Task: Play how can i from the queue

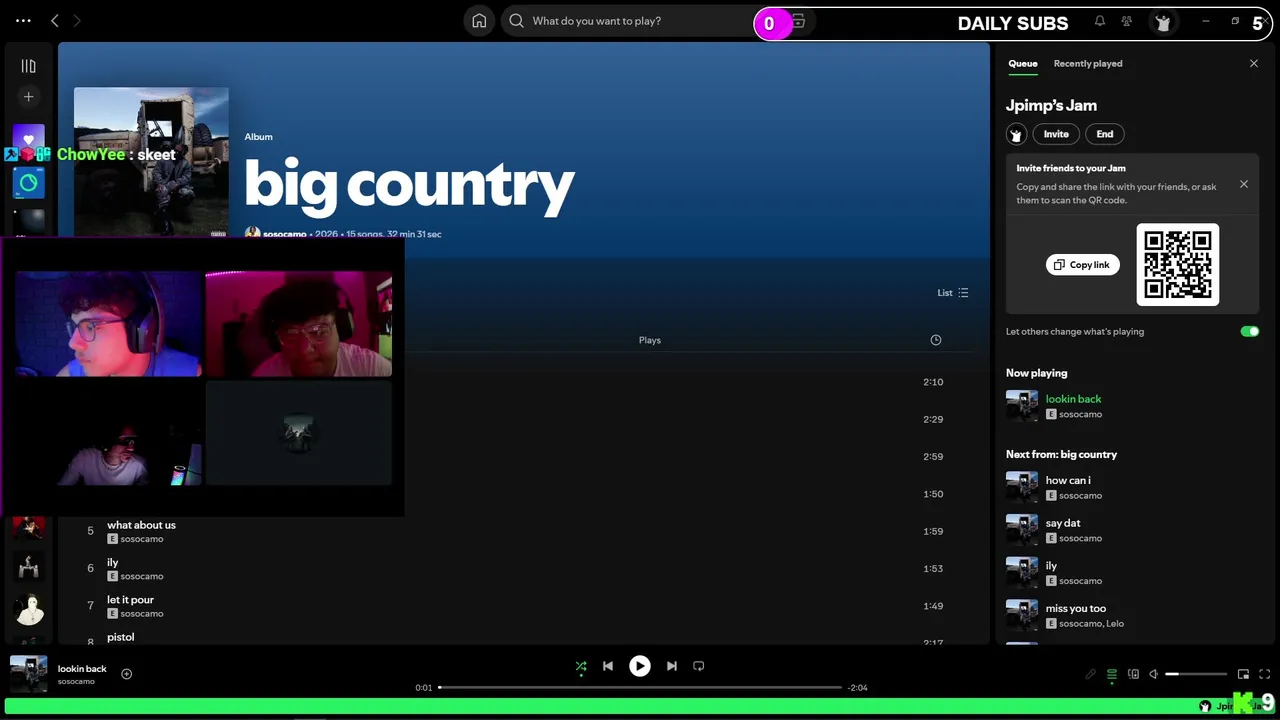Action: coord(1068,481)
